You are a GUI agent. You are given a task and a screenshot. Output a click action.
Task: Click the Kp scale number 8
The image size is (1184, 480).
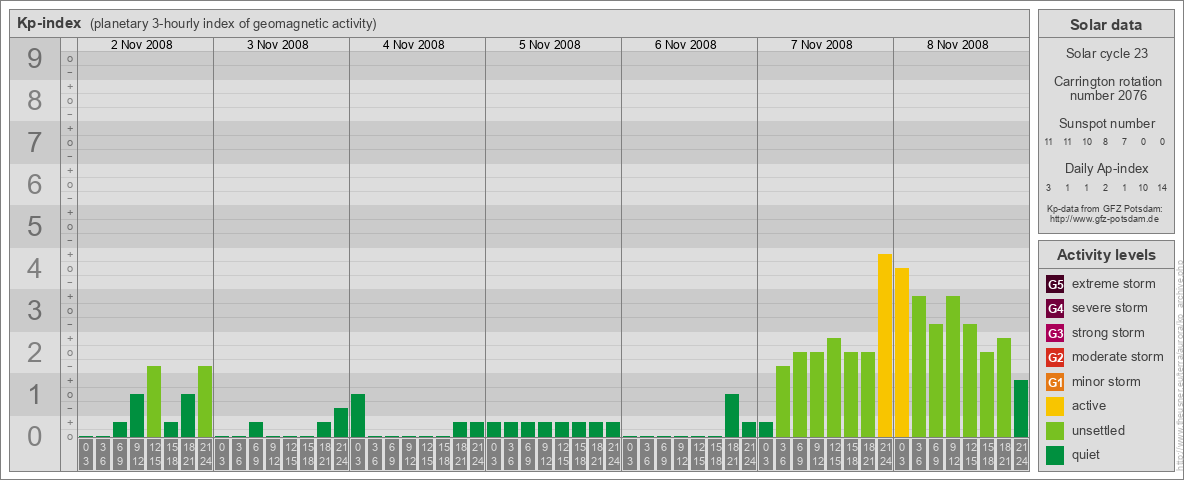pos(35,100)
